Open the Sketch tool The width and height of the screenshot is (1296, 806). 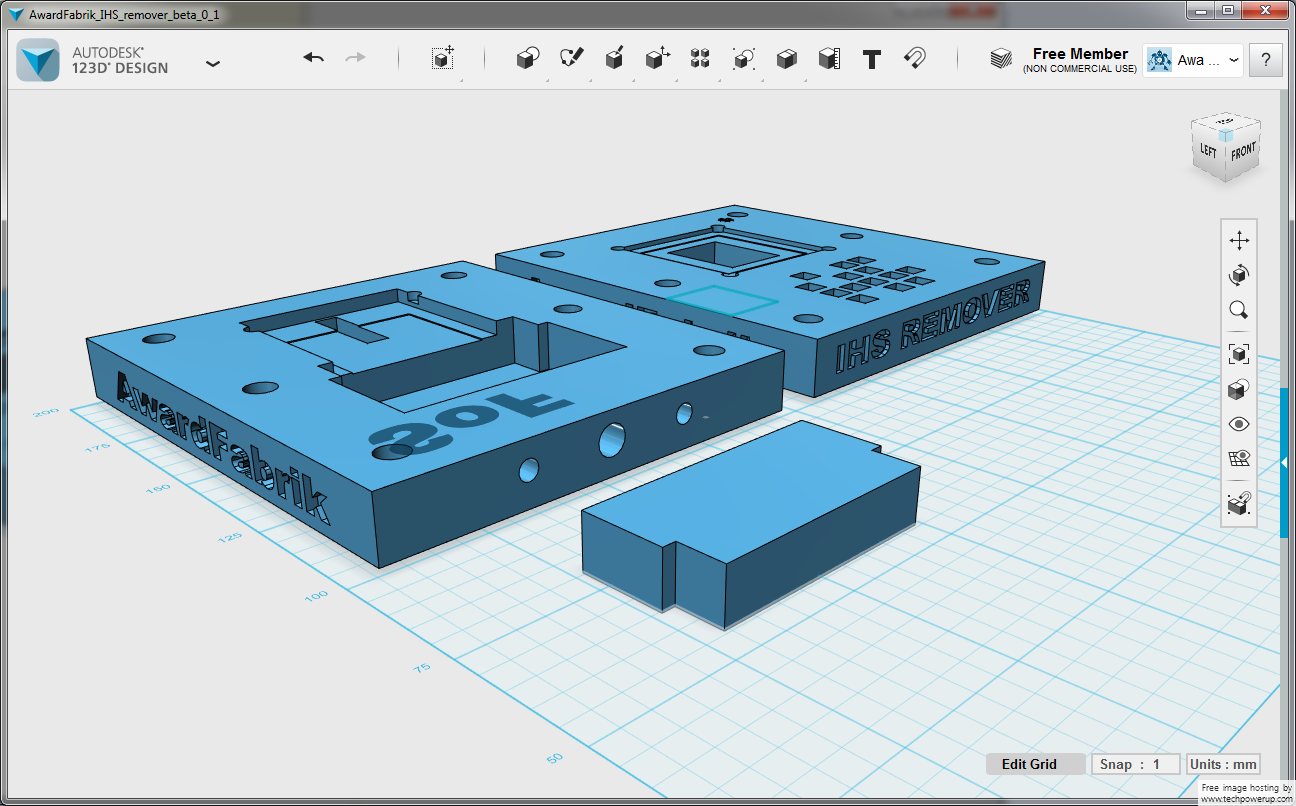[571, 59]
